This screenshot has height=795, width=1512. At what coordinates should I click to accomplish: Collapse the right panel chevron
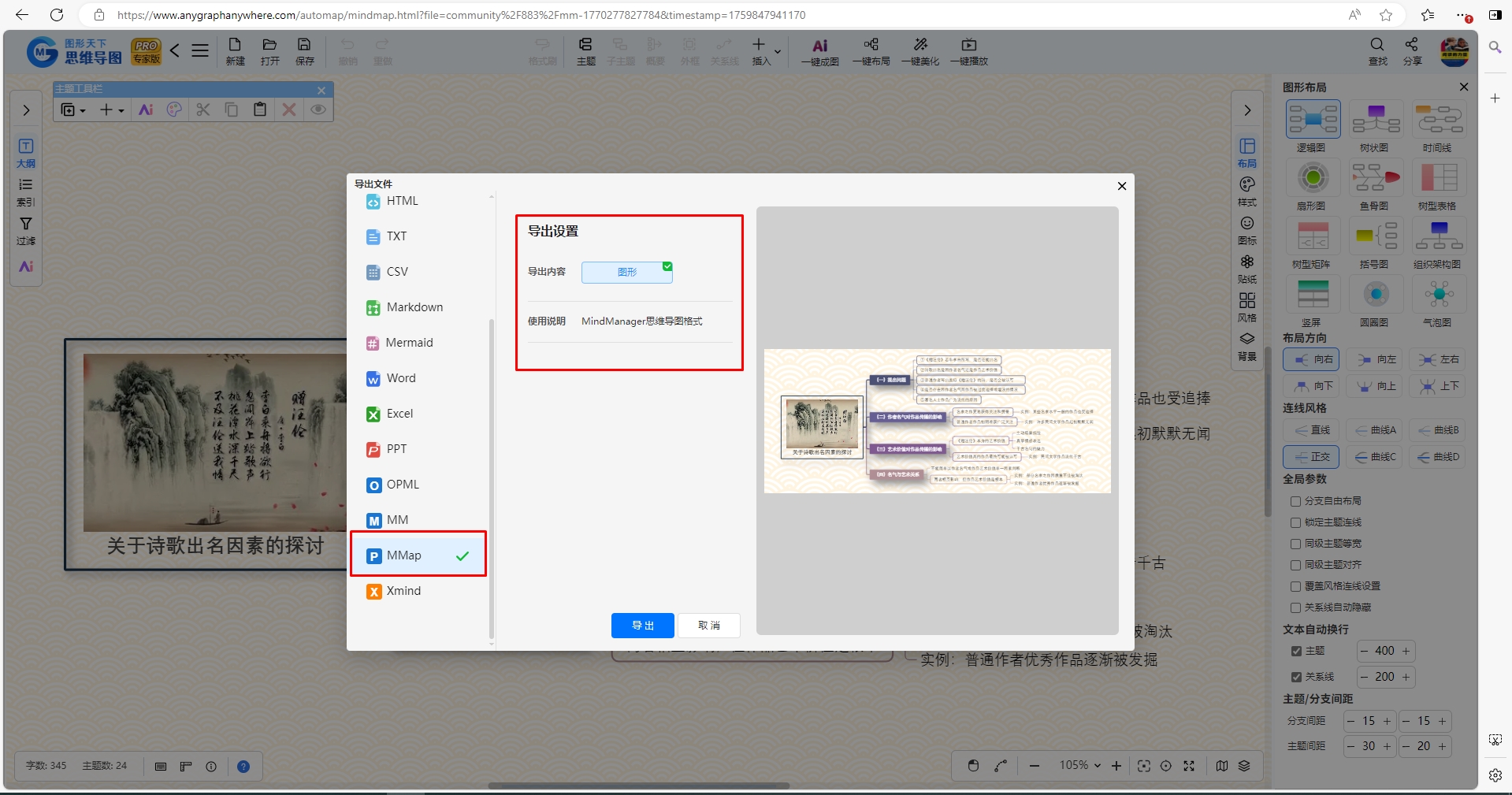click(1247, 110)
